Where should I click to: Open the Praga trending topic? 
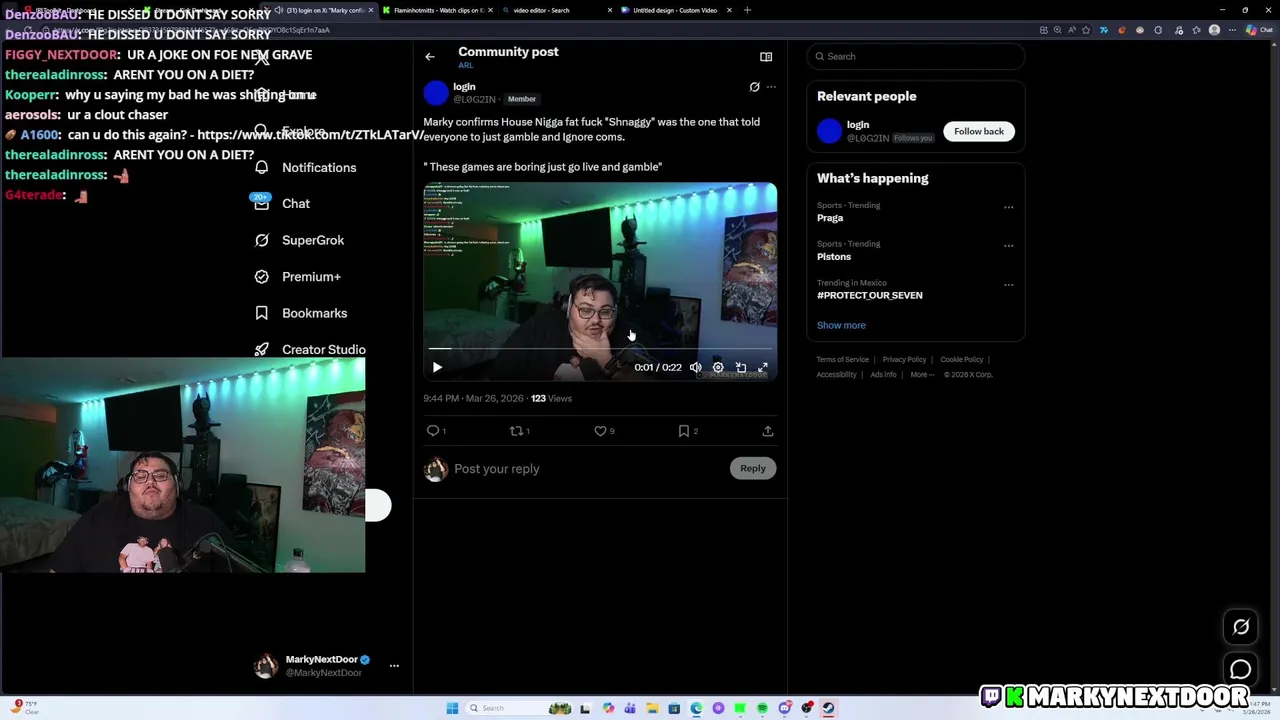830,218
